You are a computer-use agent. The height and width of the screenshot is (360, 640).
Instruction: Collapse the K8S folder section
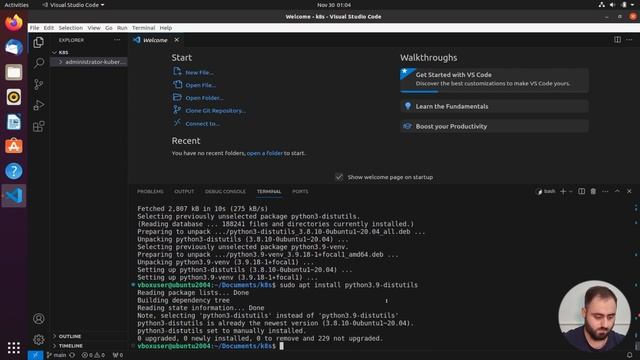click(x=54, y=52)
